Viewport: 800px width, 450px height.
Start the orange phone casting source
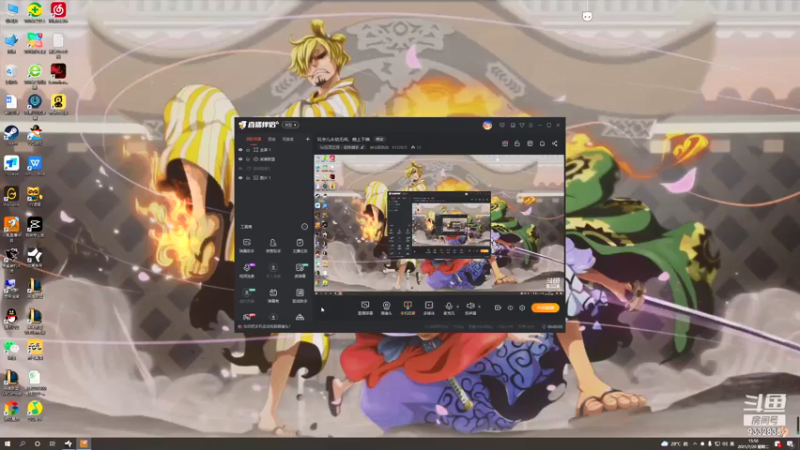point(407,308)
